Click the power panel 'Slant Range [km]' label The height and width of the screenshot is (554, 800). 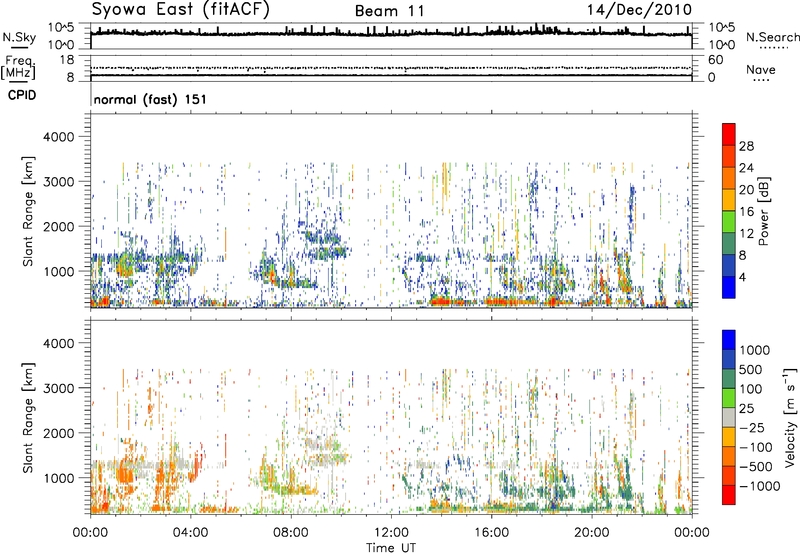tap(28, 211)
